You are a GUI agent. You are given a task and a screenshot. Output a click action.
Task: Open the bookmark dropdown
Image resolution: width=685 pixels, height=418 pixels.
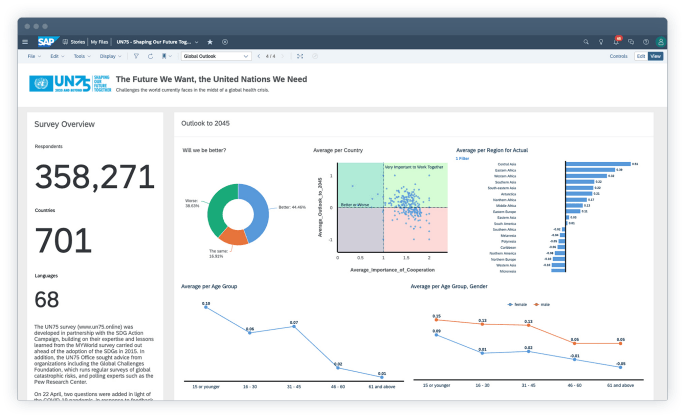click(166, 56)
